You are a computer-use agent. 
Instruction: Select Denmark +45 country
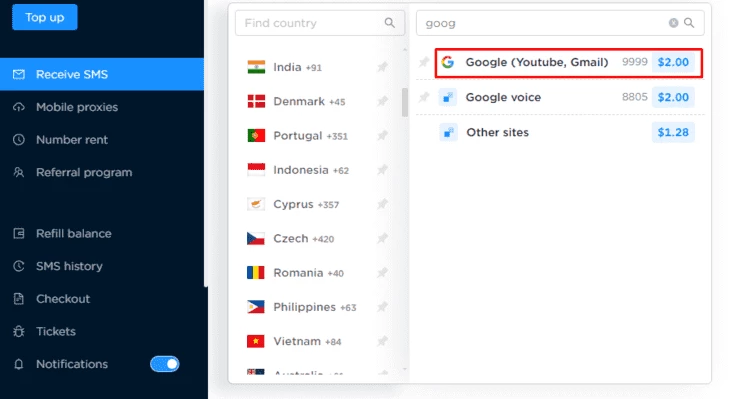309,101
